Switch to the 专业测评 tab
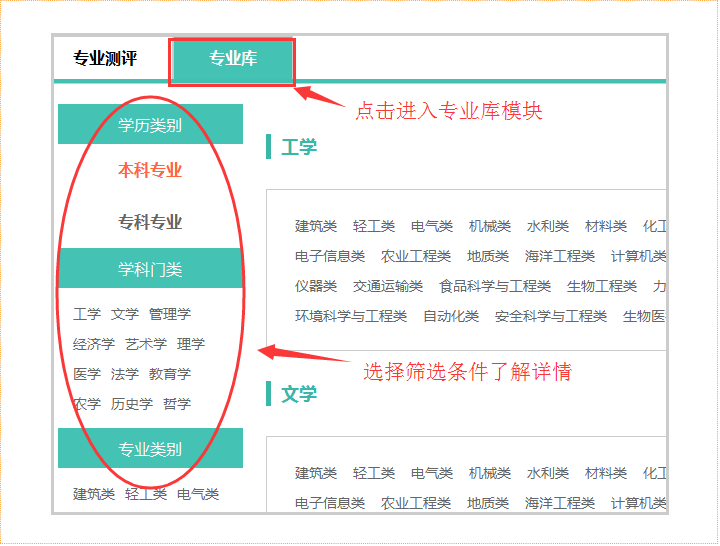Image resolution: width=720 pixels, height=546 pixels. [x=105, y=59]
